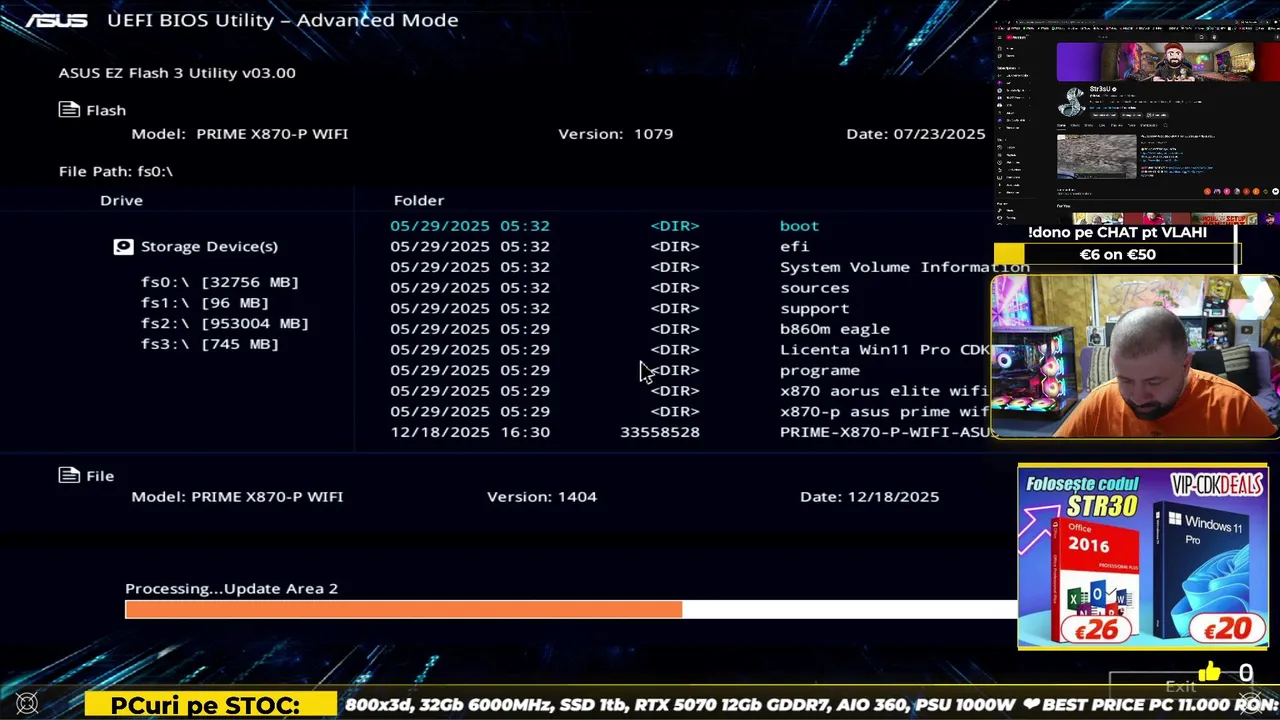Click the Storage Device(s) drive icon

(123, 246)
